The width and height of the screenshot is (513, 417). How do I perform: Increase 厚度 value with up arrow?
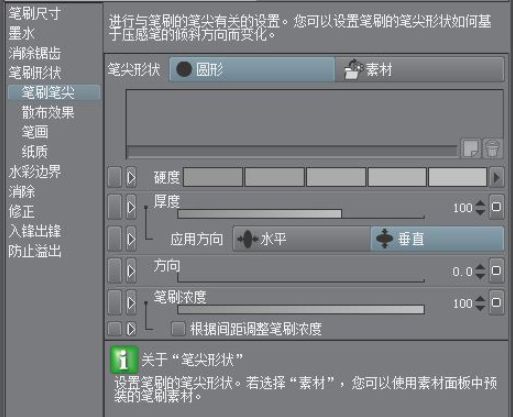click(x=480, y=203)
